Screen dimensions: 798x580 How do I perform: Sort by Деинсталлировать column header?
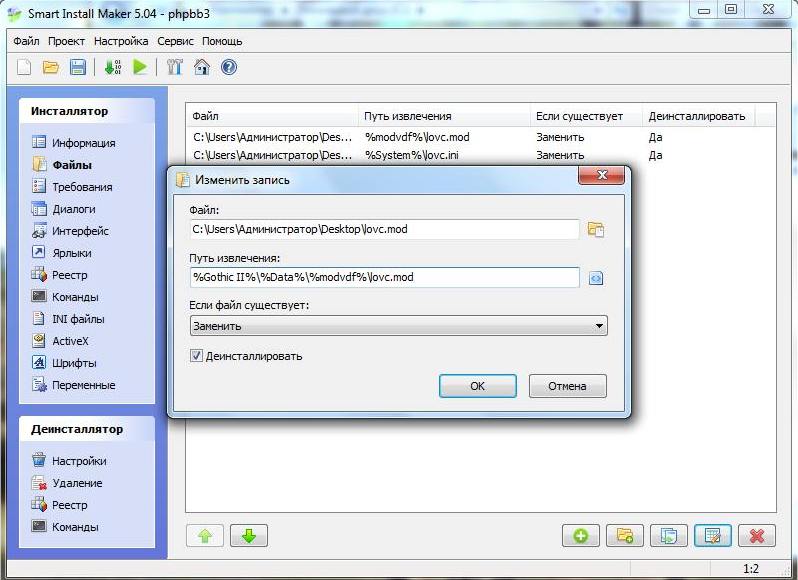click(x=699, y=116)
